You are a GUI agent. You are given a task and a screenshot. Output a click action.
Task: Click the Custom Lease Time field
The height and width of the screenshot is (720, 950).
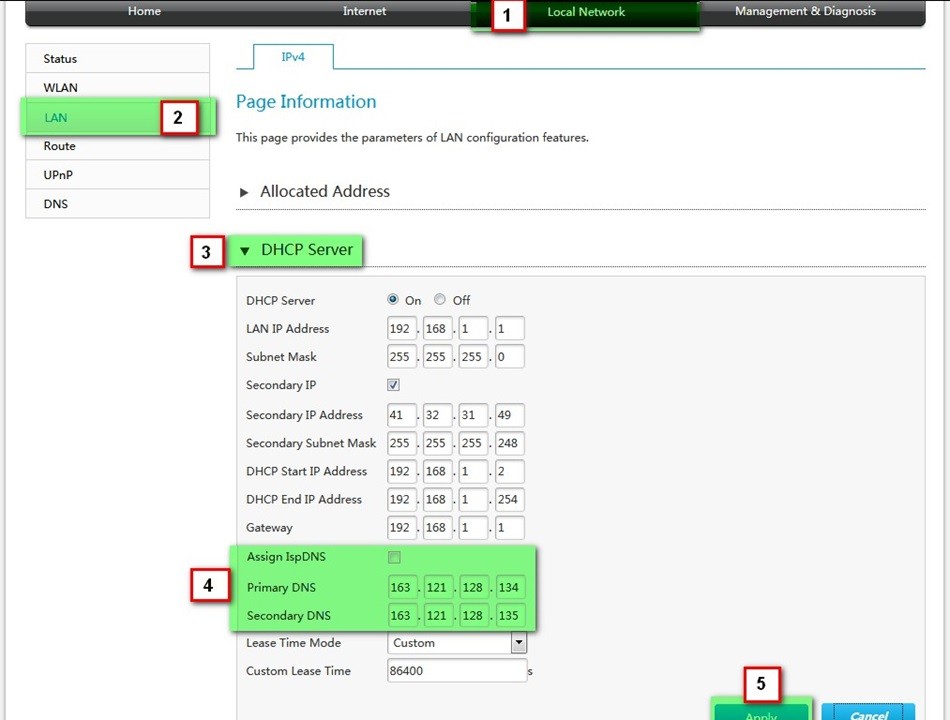456,671
